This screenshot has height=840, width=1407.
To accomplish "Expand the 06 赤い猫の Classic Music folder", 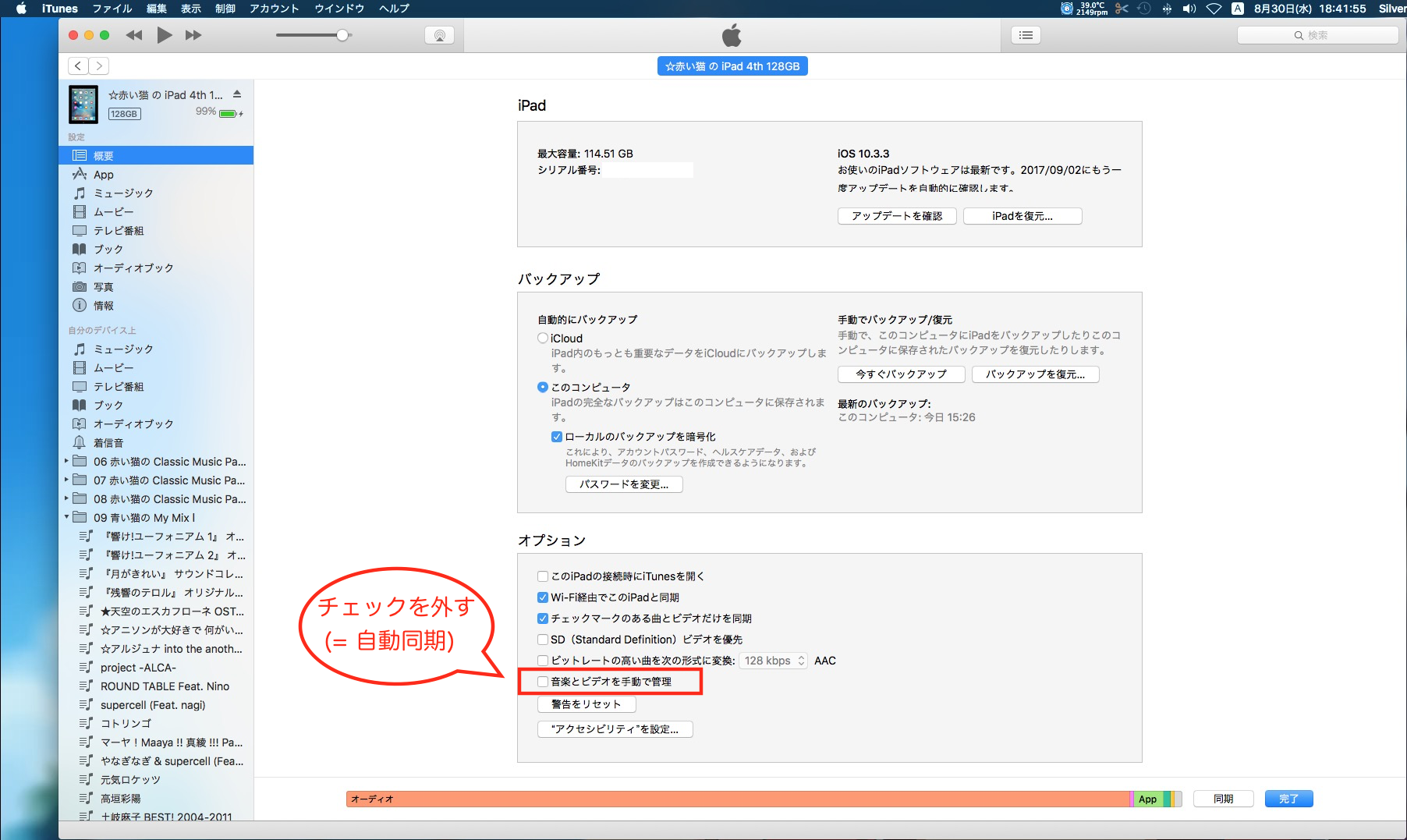I will click(x=66, y=461).
